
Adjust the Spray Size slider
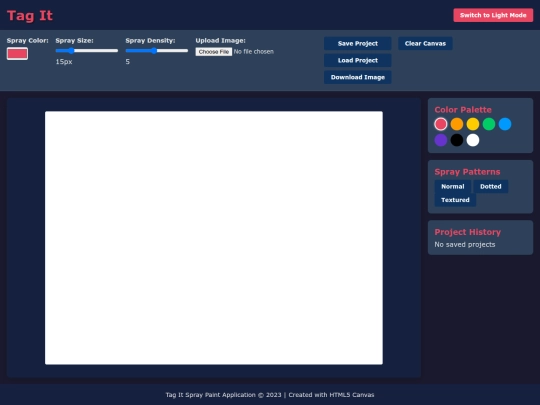point(87,51)
